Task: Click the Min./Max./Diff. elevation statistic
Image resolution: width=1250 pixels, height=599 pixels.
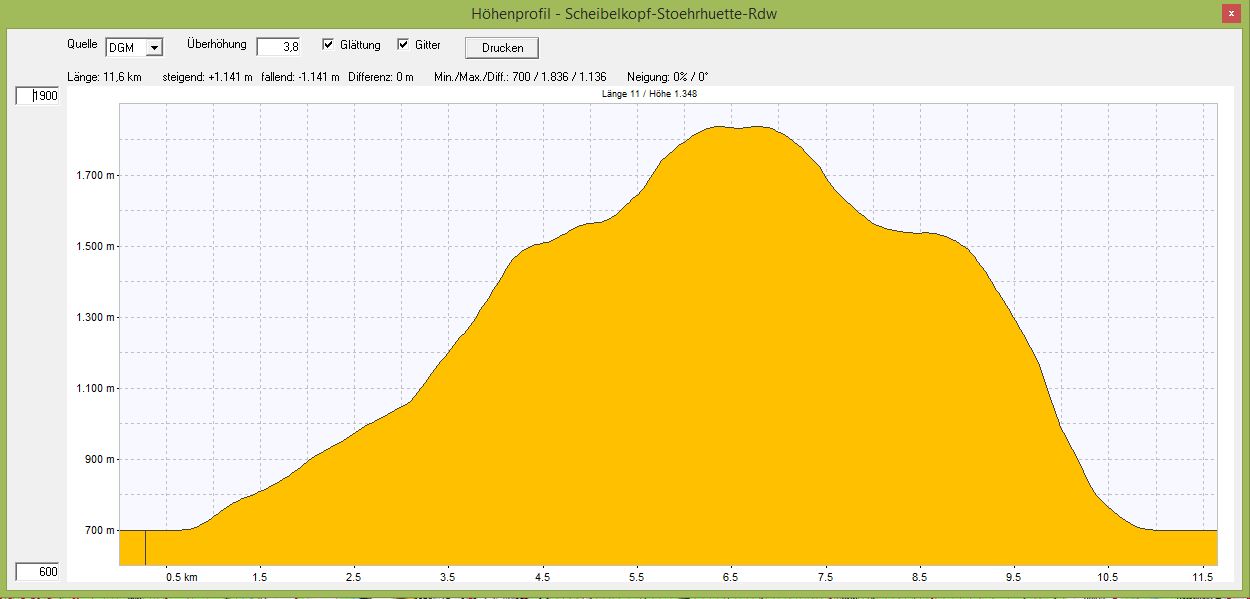Action: pyautogui.click(x=520, y=77)
